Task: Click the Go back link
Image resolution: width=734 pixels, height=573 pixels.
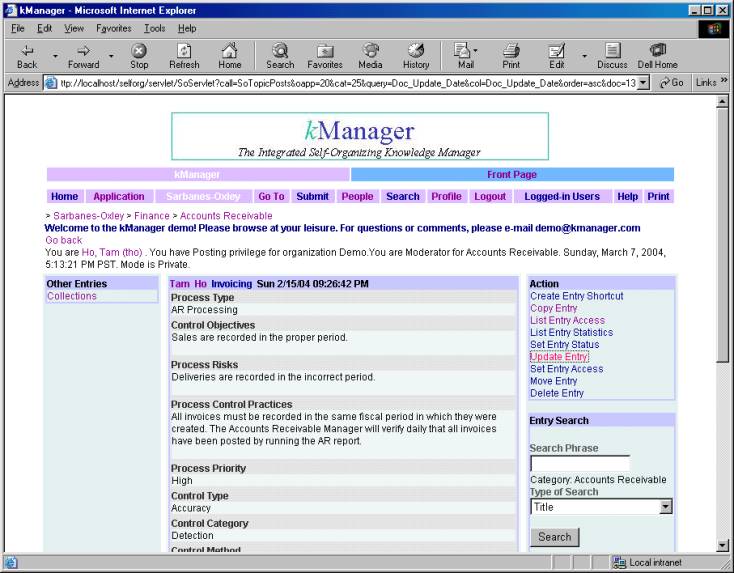Action: [x=64, y=240]
